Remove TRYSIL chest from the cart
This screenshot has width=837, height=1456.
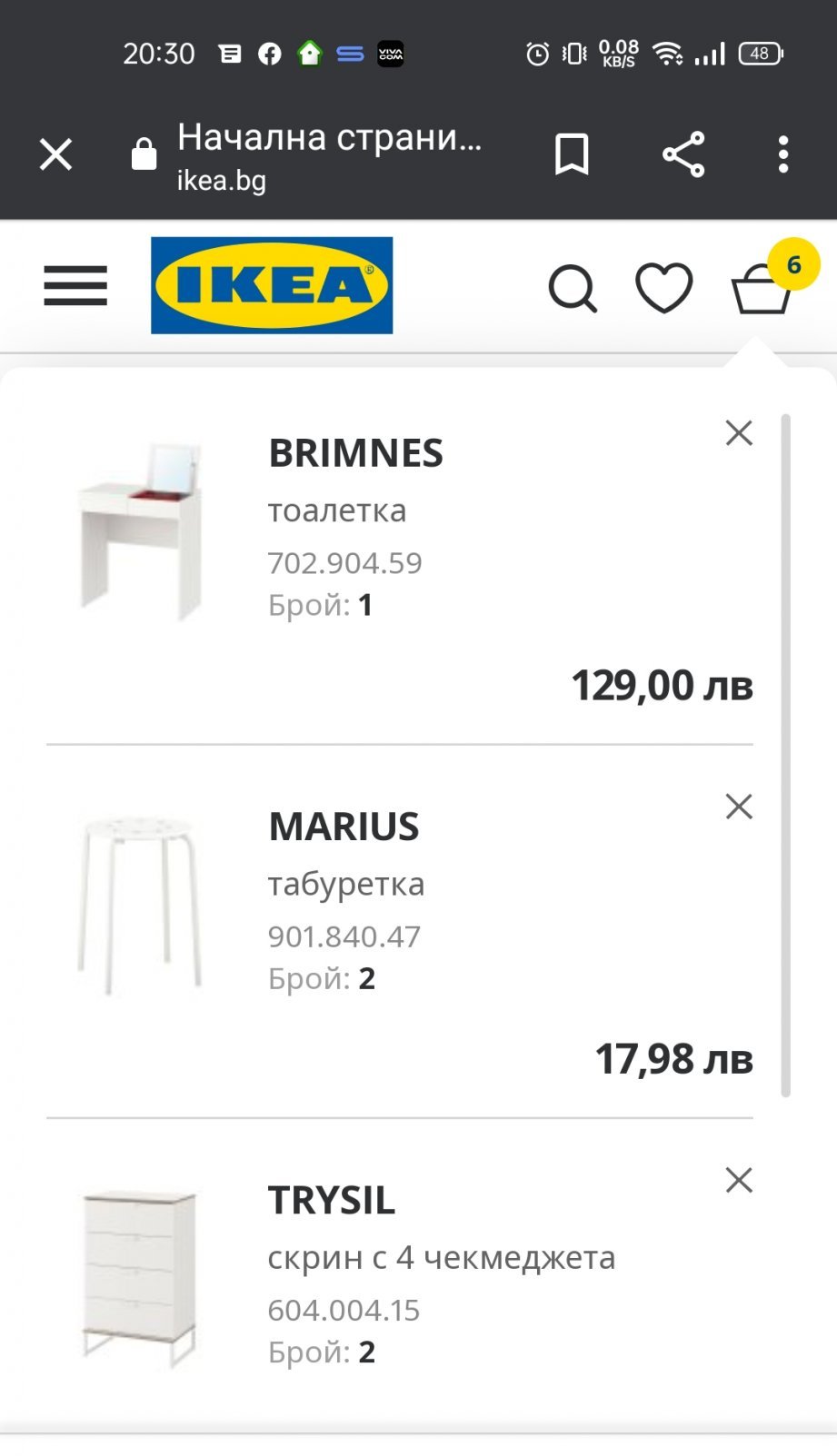[x=739, y=1180]
